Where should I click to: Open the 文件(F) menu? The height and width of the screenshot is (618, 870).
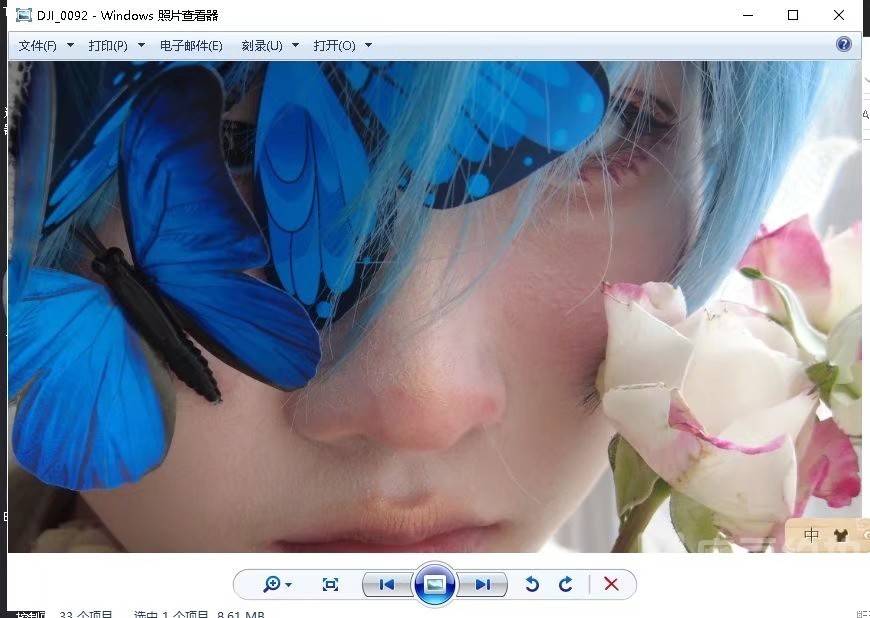(38, 45)
